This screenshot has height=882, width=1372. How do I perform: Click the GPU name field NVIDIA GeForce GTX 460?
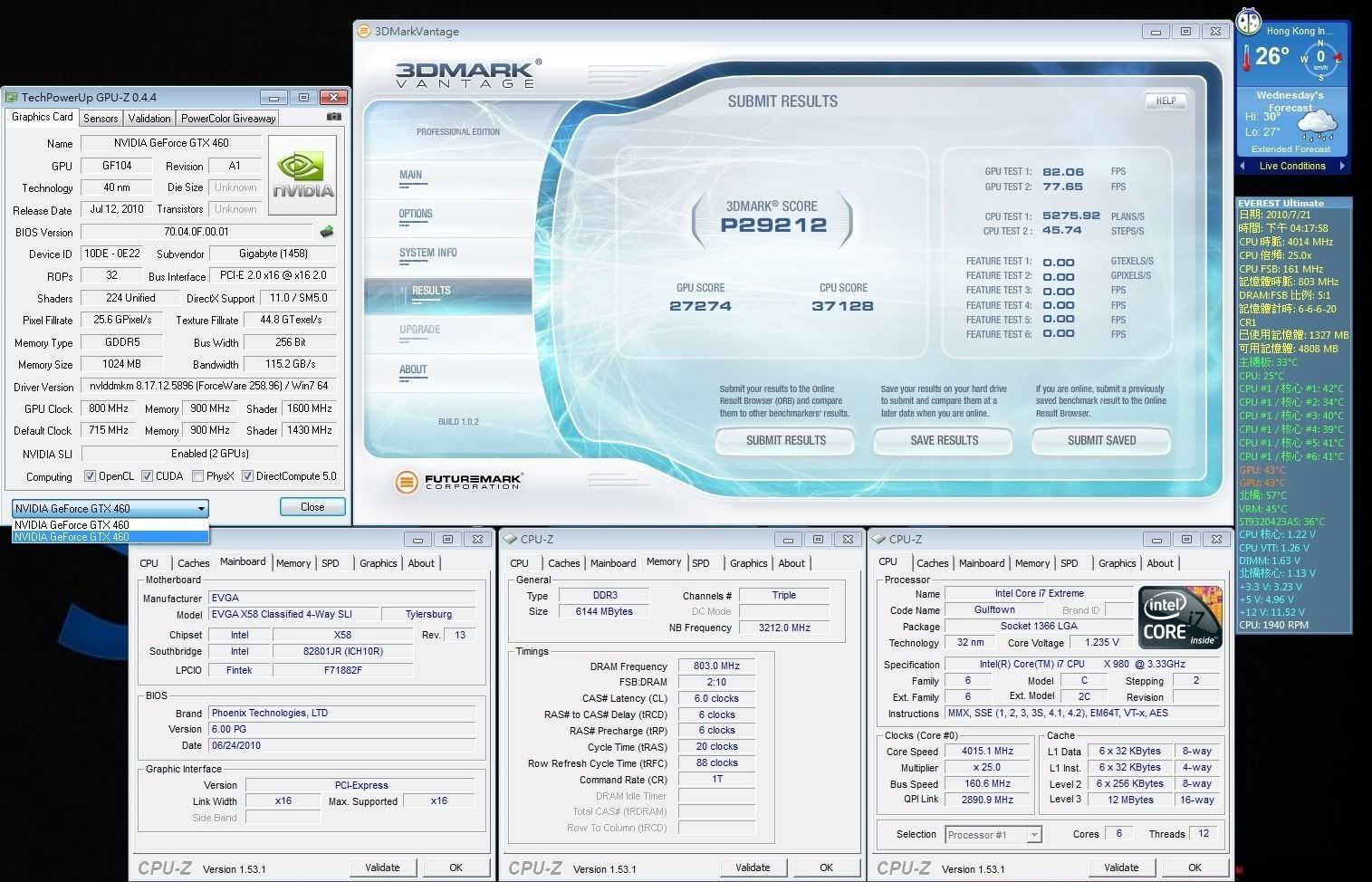pos(171,143)
